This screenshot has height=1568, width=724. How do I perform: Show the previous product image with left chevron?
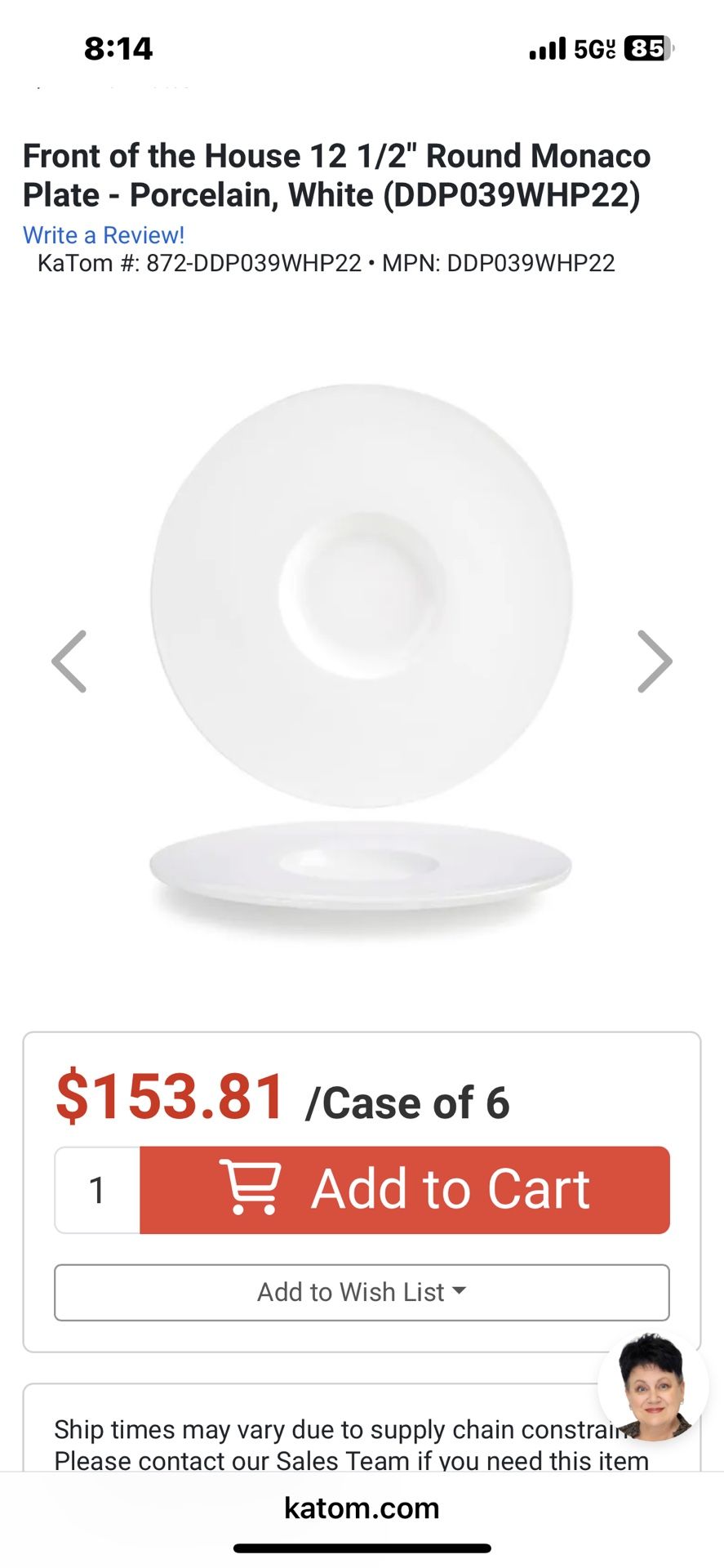[69, 661]
